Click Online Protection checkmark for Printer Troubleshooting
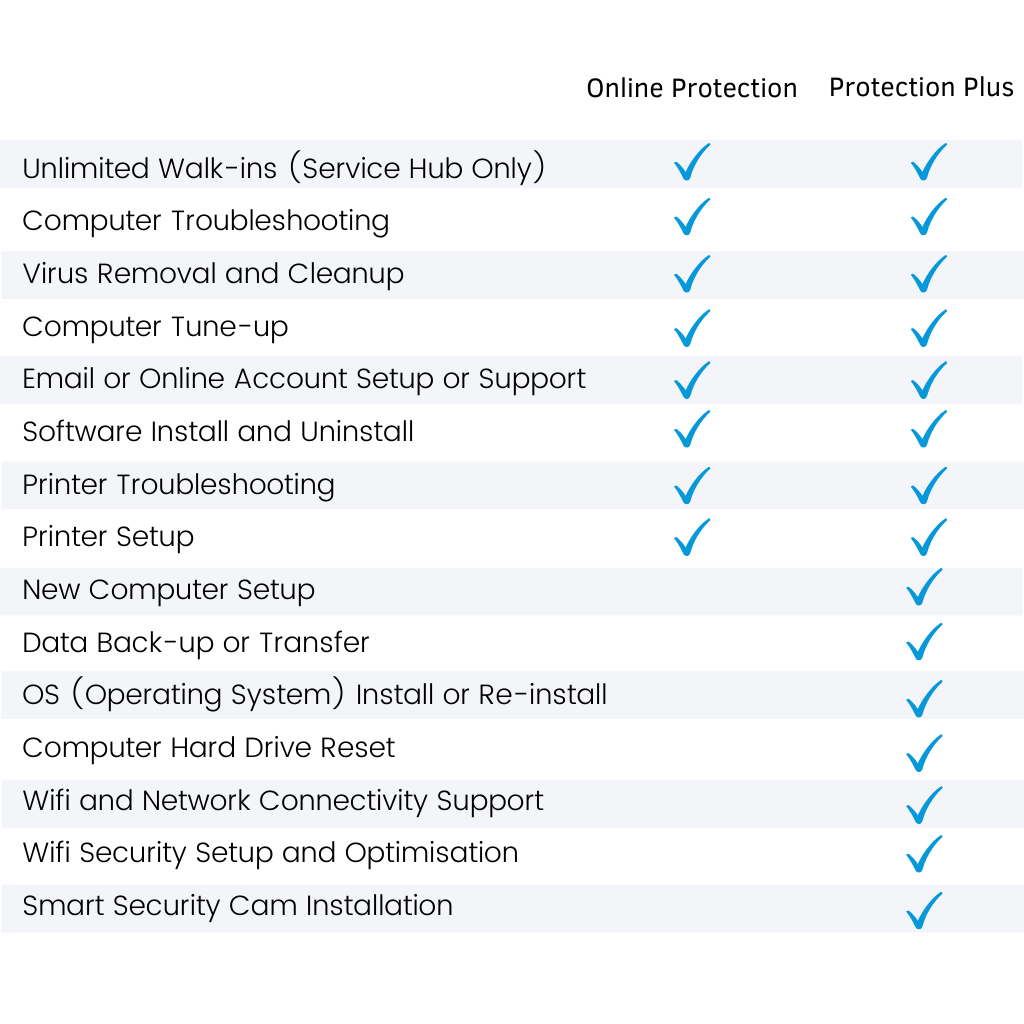This screenshot has width=1024, height=1024. pyautogui.click(x=692, y=486)
